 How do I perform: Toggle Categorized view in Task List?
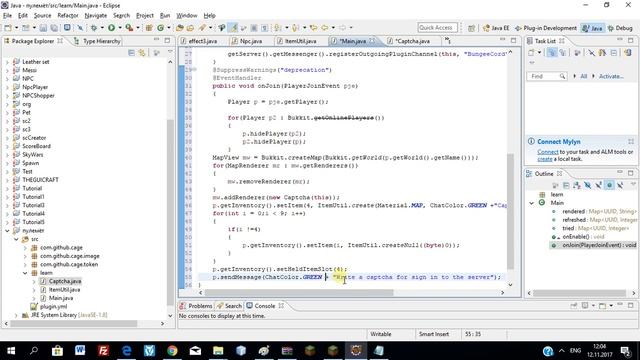pos(551,53)
